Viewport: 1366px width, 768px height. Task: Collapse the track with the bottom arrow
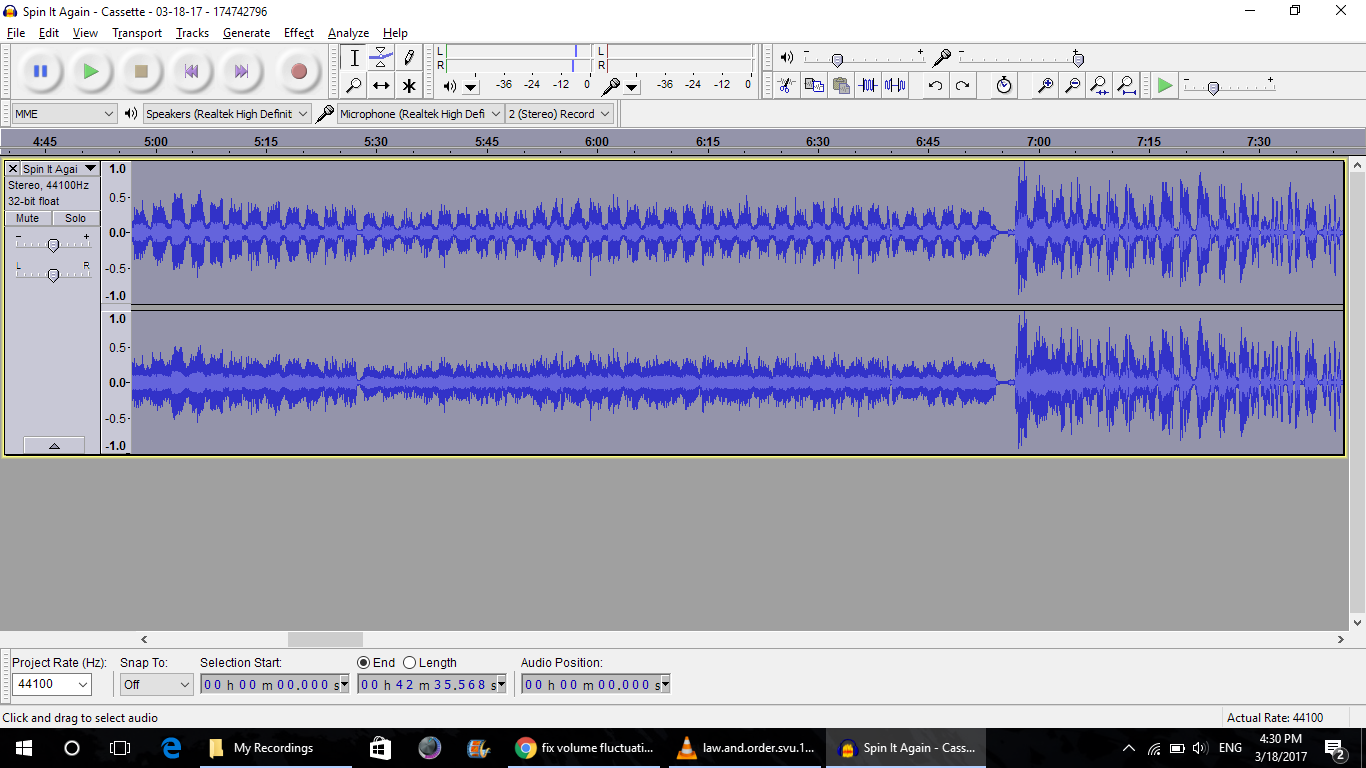tap(54, 445)
